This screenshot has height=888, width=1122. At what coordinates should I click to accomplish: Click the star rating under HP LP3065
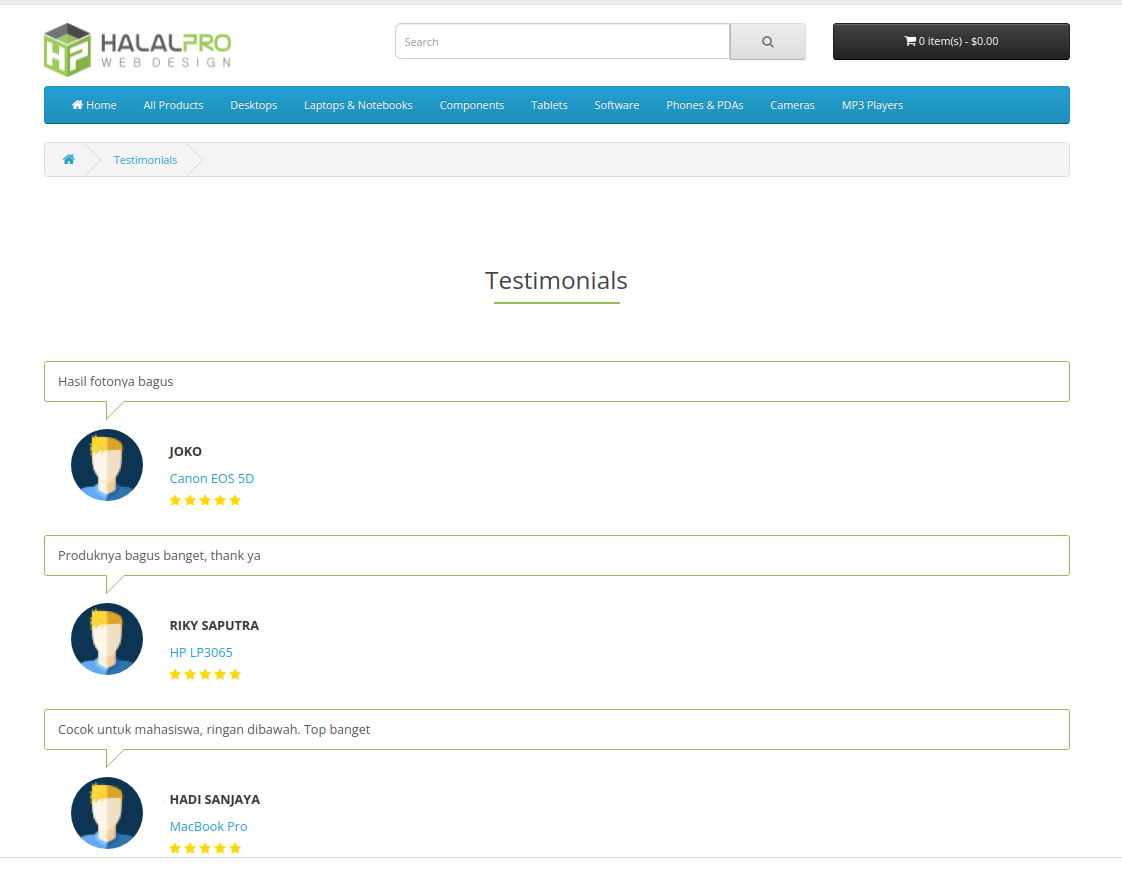205,674
